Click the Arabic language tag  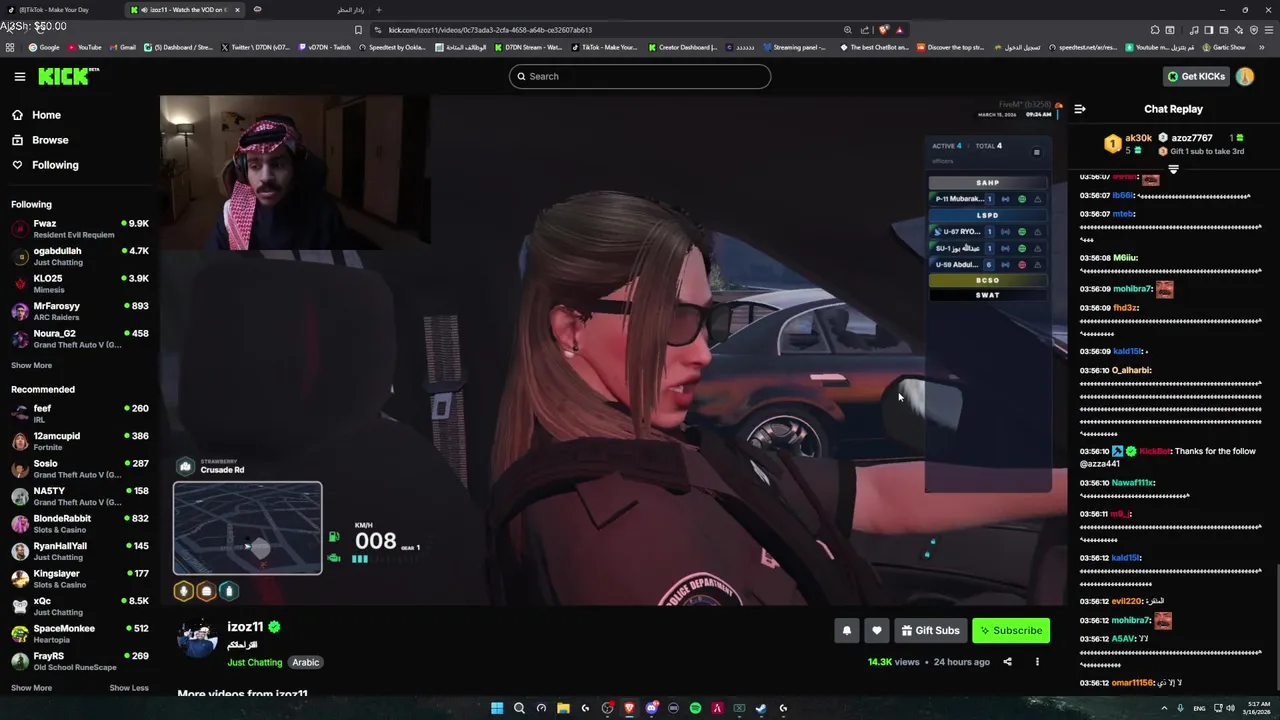pyautogui.click(x=306, y=662)
